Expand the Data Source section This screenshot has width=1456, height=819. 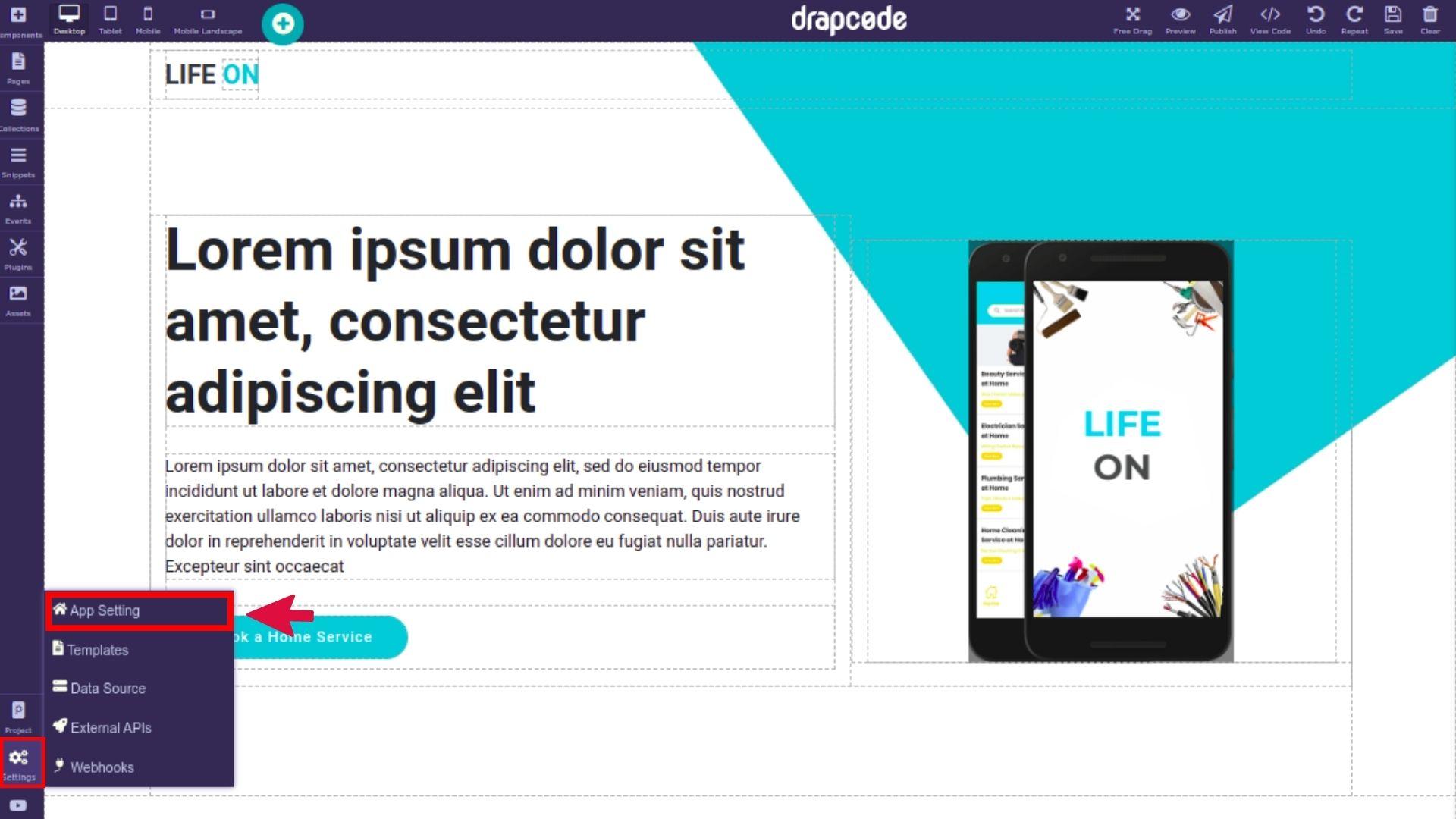107,688
